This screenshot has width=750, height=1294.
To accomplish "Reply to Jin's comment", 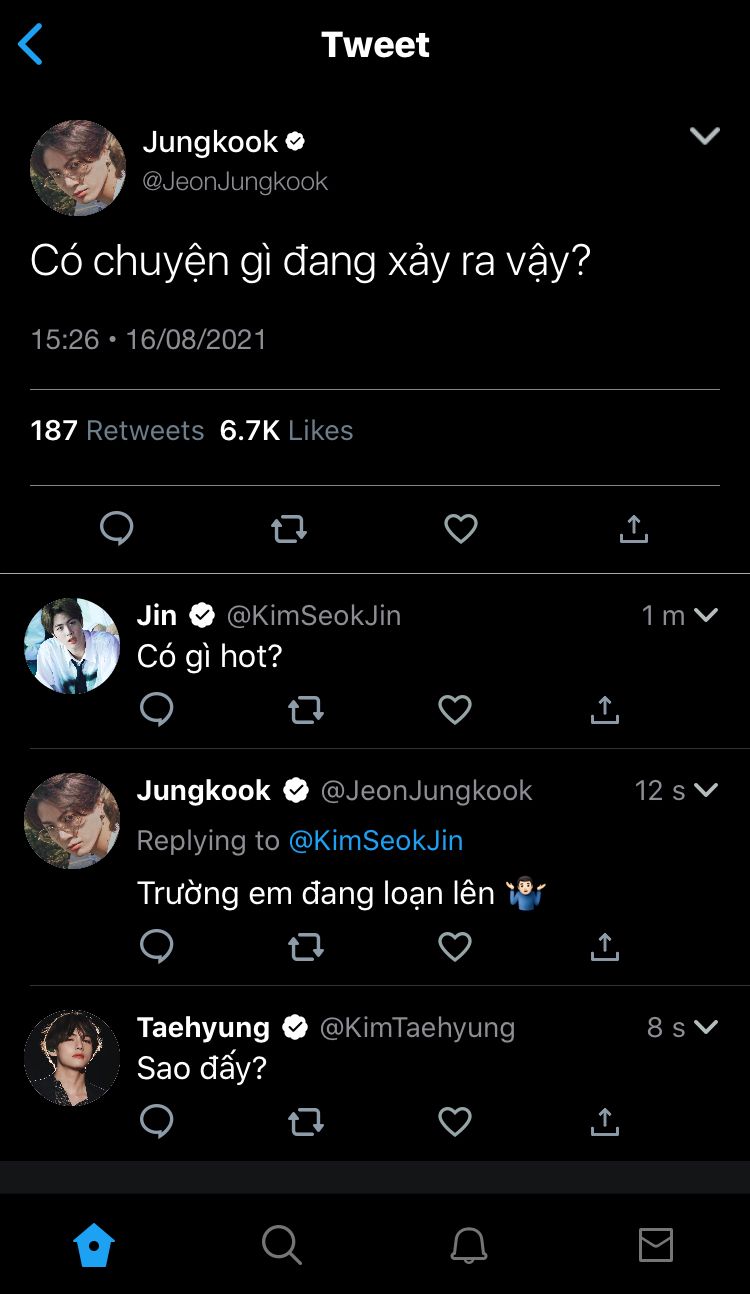I will click(x=156, y=709).
